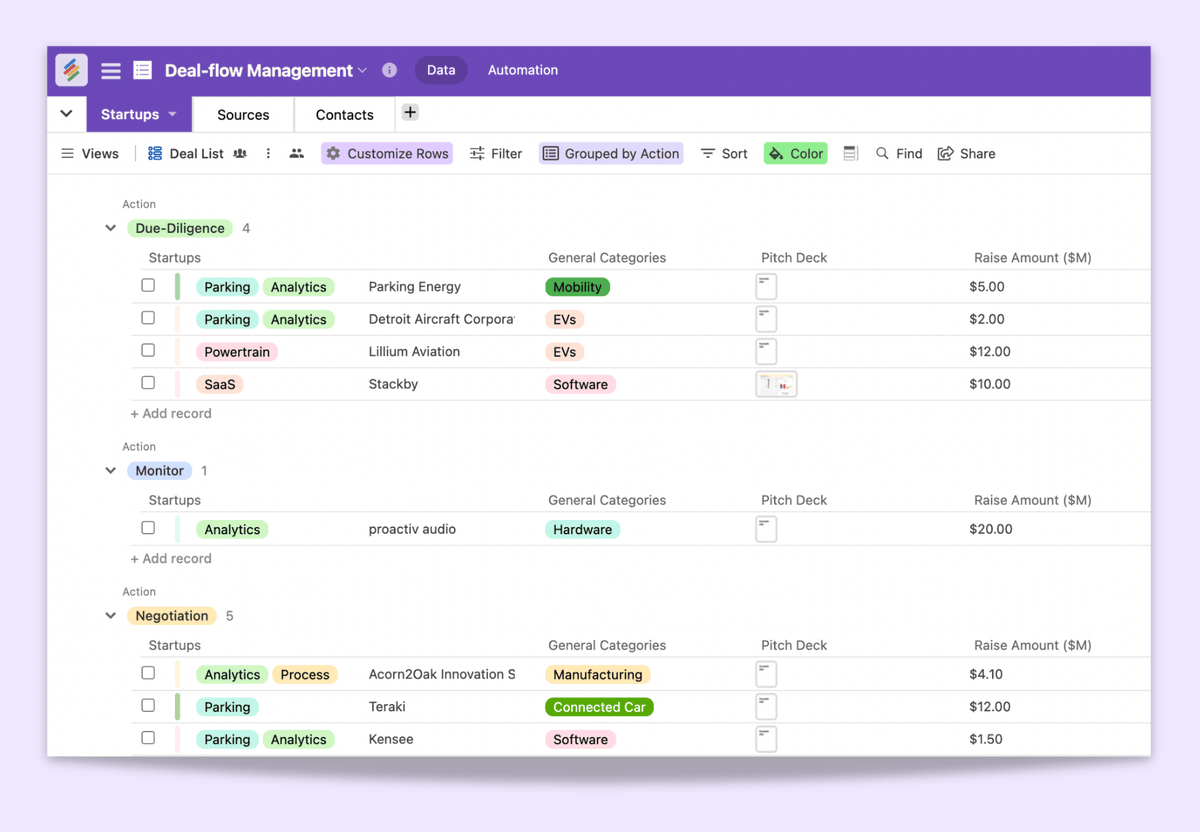Collapse the Monitor group
Image resolution: width=1200 pixels, height=832 pixels.
[110, 470]
